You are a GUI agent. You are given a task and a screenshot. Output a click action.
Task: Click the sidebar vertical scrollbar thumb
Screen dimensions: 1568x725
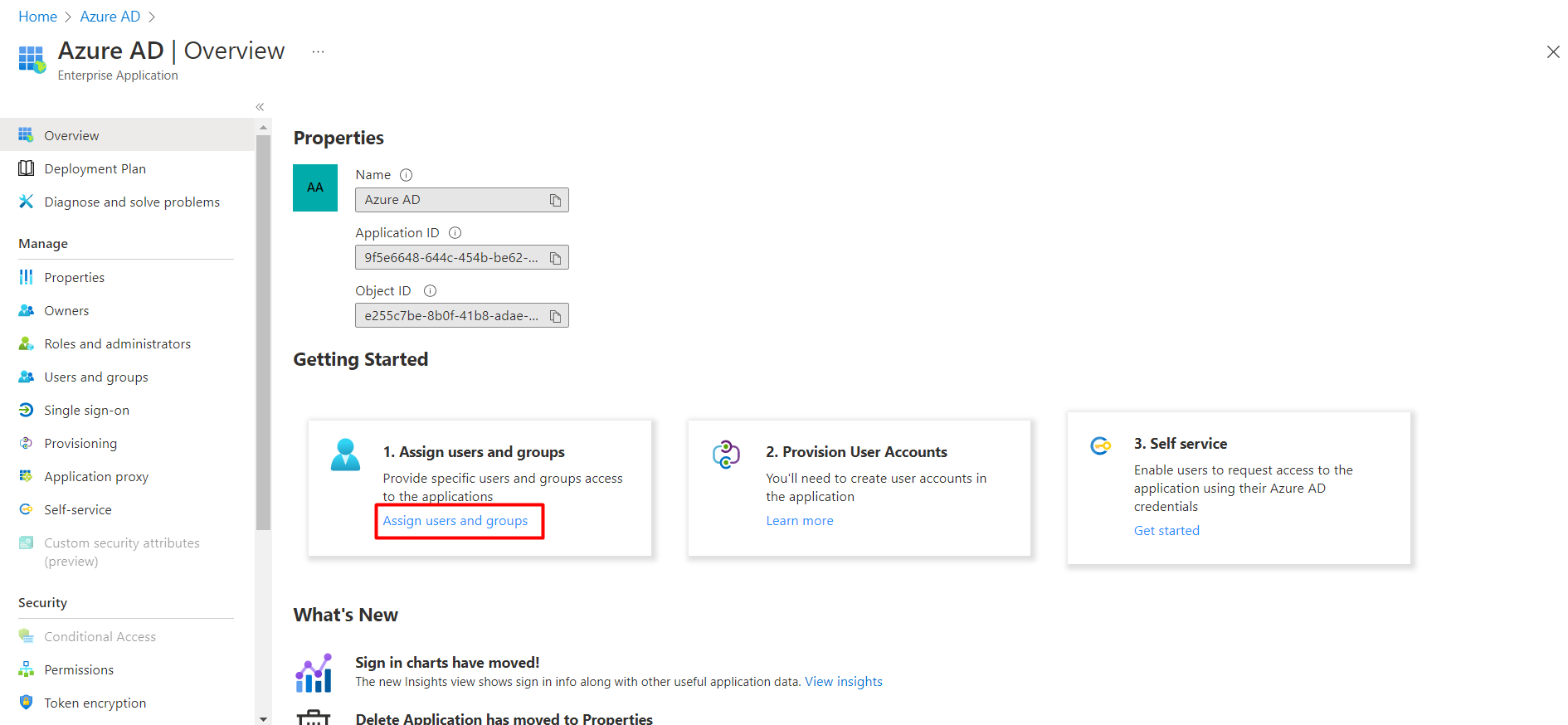click(x=263, y=332)
